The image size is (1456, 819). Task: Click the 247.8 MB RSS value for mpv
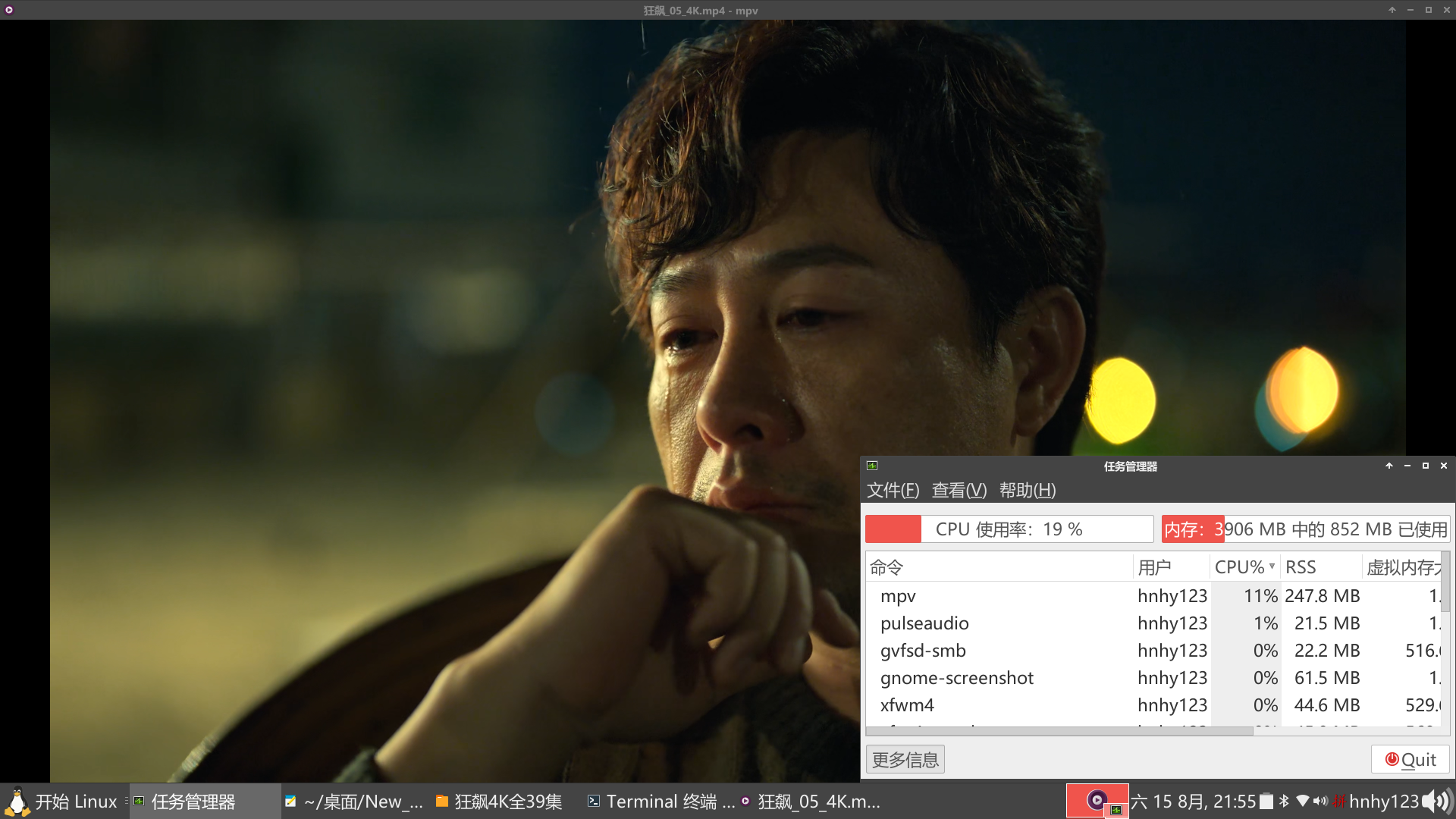pyautogui.click(x=1322, y=596)
